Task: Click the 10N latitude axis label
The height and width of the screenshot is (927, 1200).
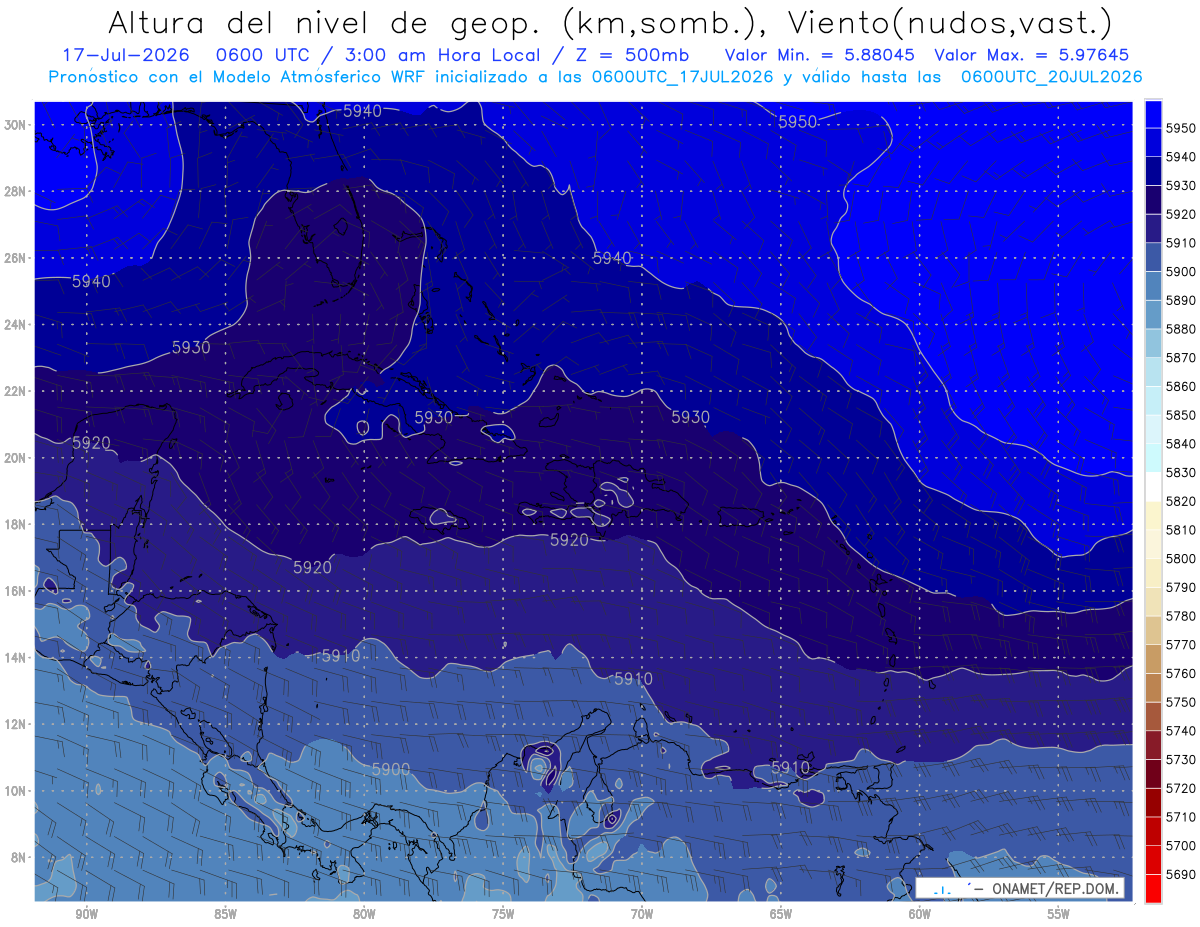Action: click(17, 791)
